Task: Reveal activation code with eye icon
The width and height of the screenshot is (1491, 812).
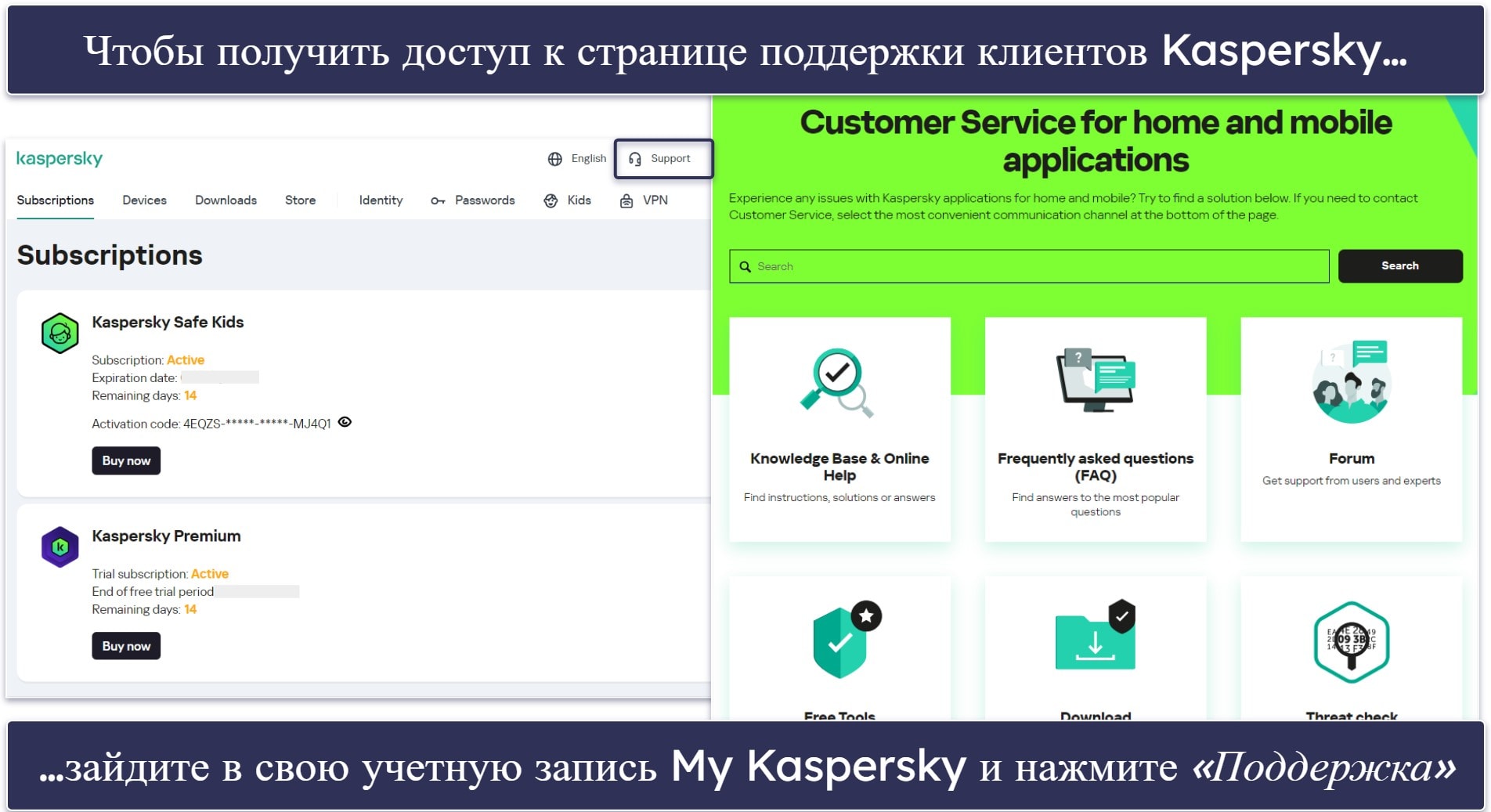Action: pos(345,422)
